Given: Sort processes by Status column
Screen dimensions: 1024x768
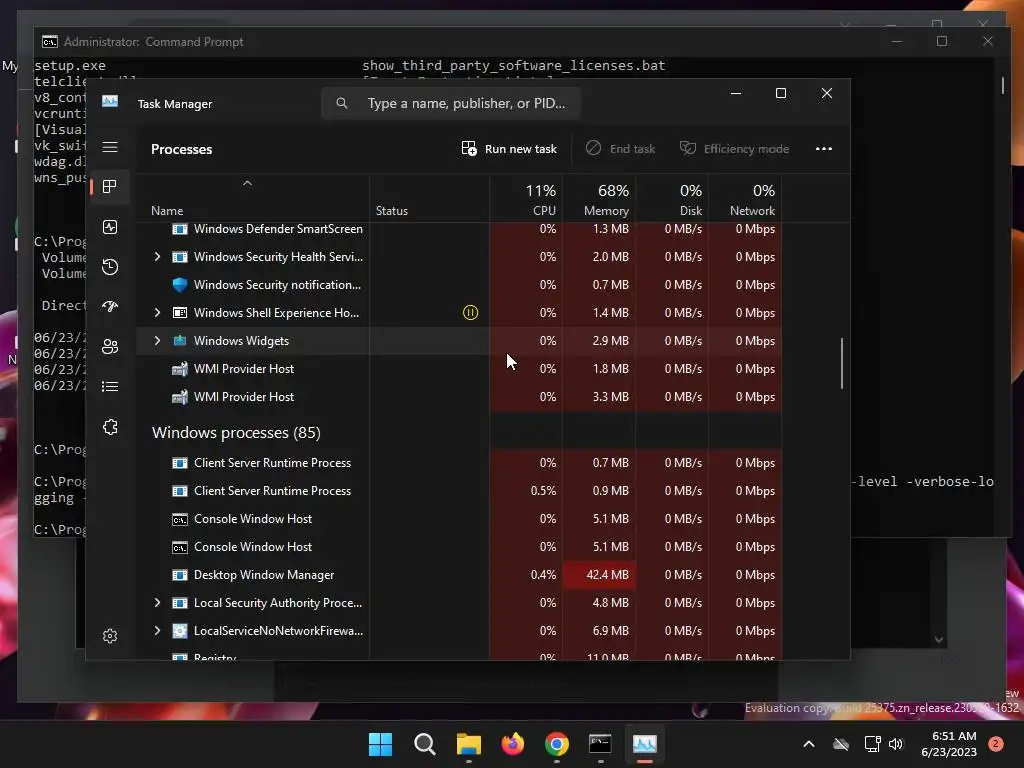Looking at the screenshot, I should pos(429,199).
